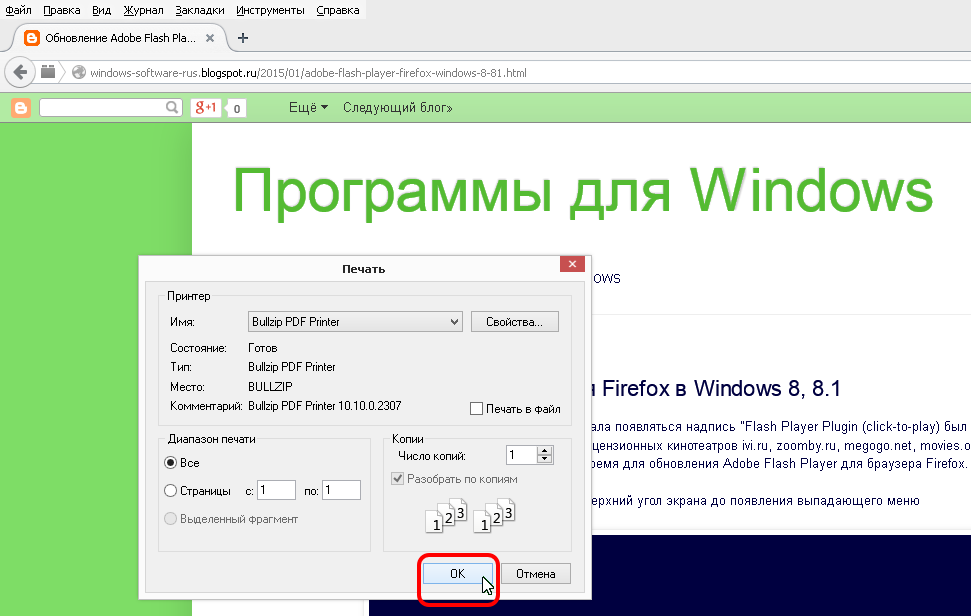Click 'Bullzip PDF Printer 10.10.0.2307' comment text
The image size is (971, 616).
tap(324, 406)
